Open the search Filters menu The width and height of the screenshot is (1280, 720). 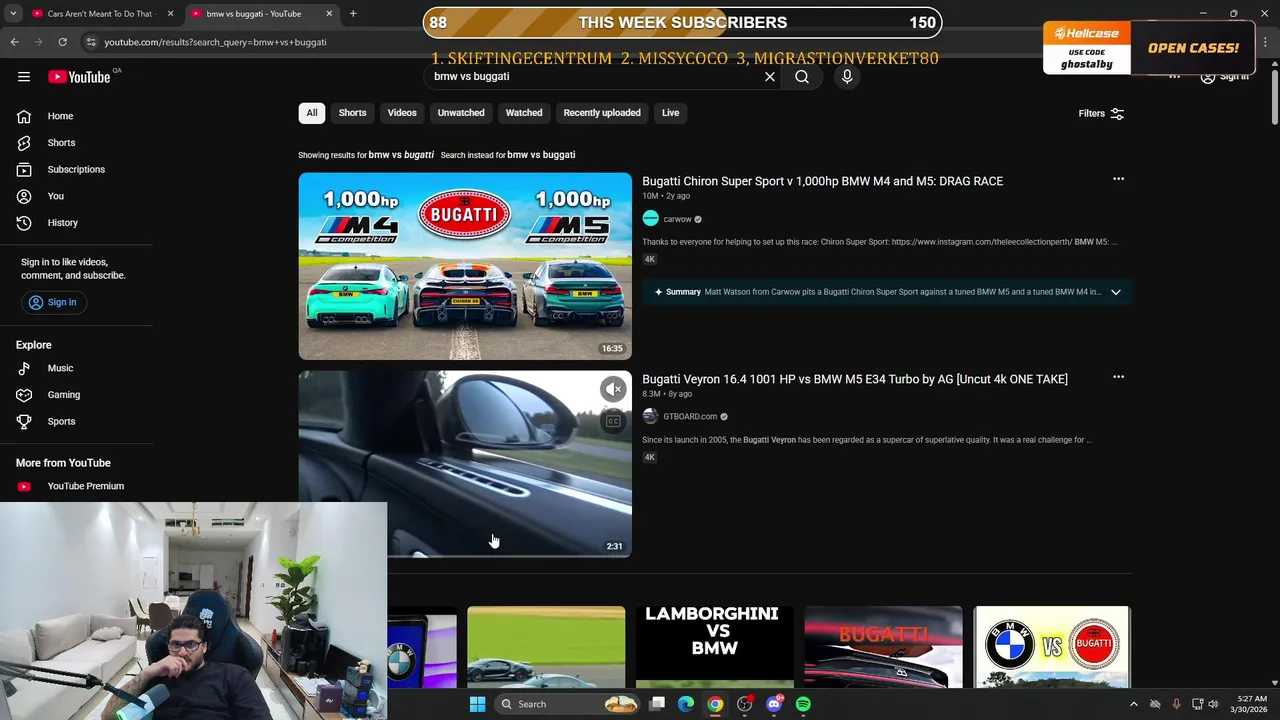coord(1101,114)
